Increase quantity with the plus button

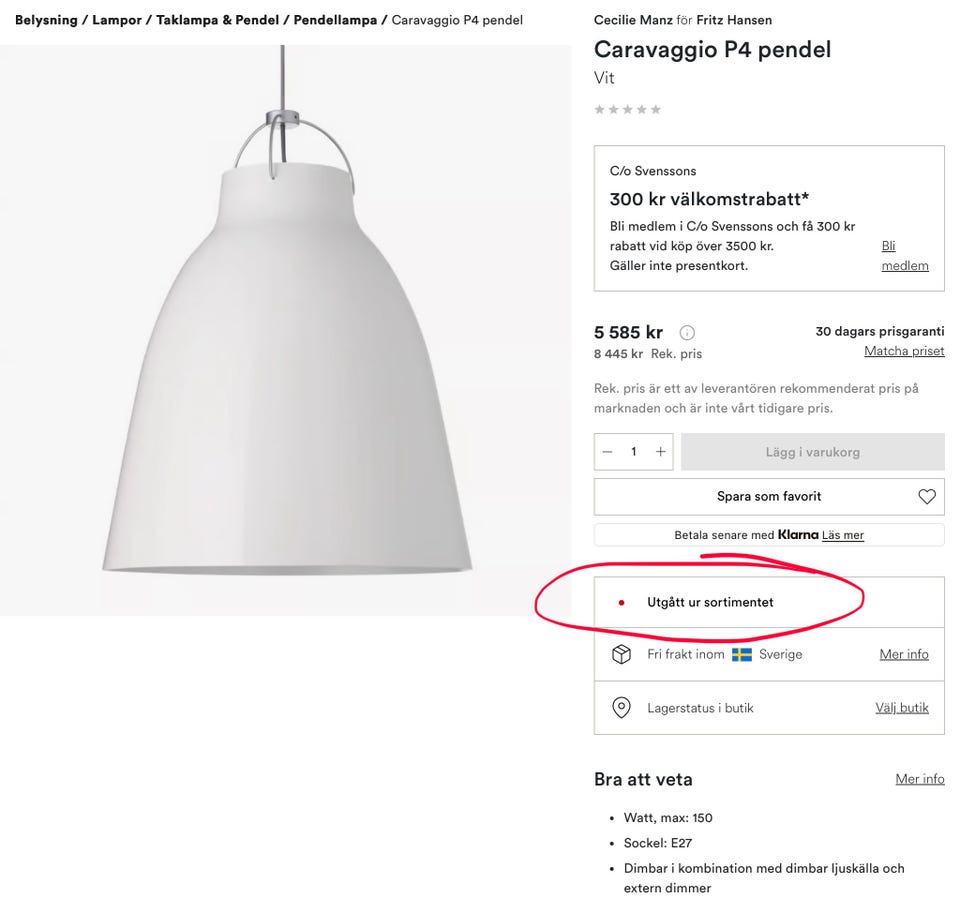(x=660, y=452)
